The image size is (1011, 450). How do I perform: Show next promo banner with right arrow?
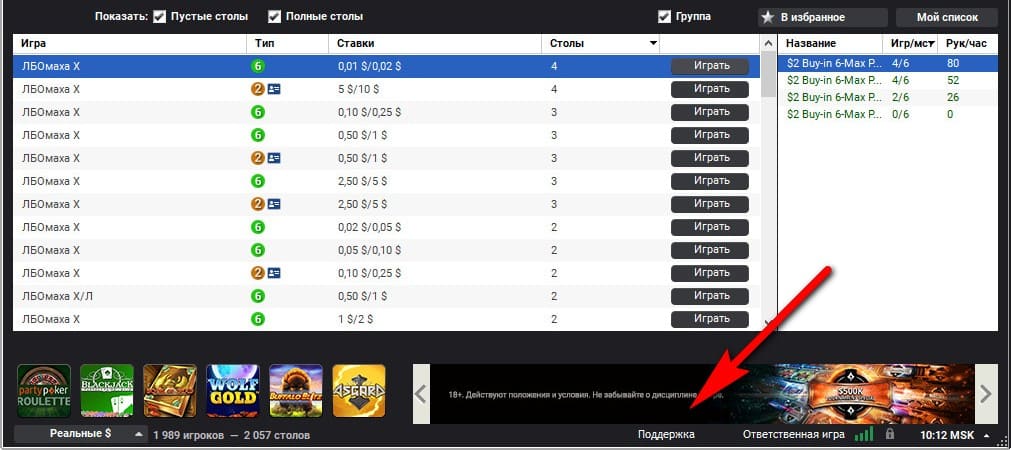986,394
